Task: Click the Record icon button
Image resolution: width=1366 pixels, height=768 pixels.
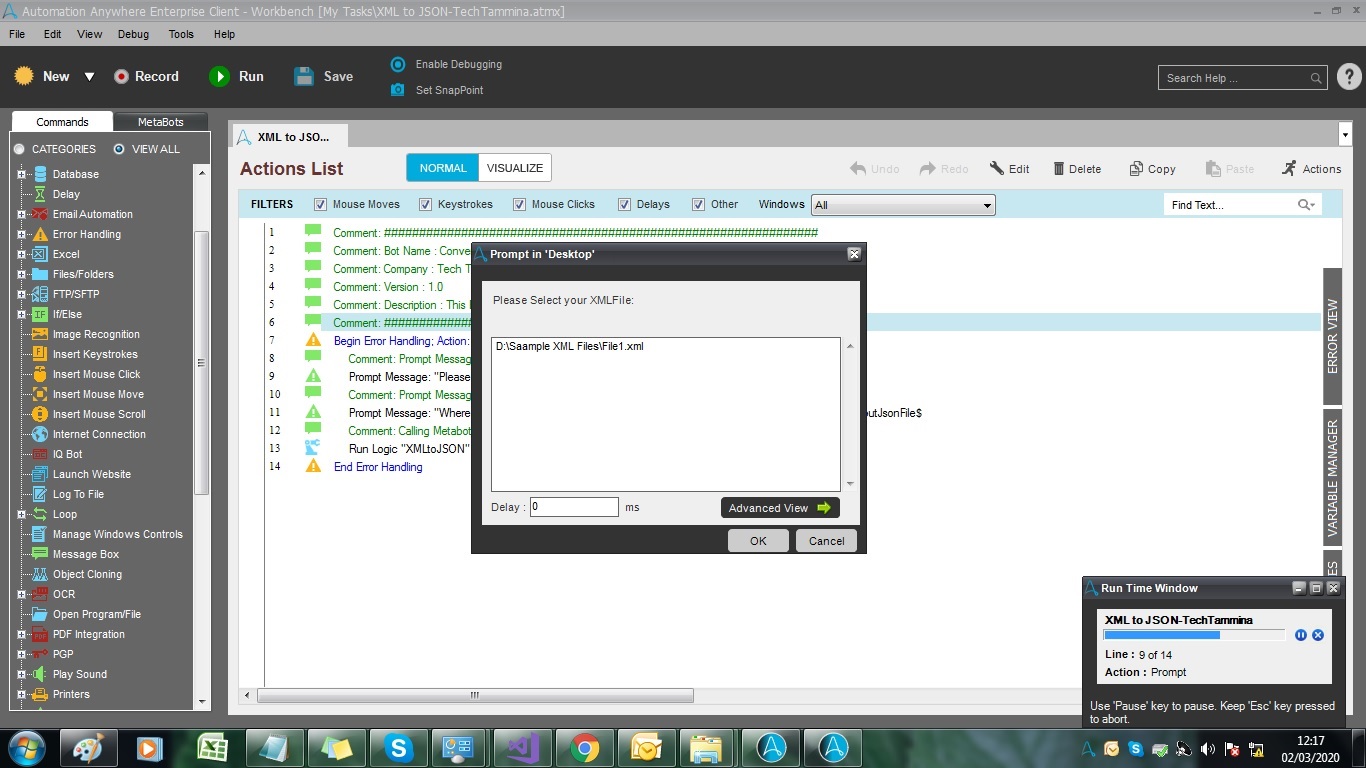Action: (x=121, y=76)
